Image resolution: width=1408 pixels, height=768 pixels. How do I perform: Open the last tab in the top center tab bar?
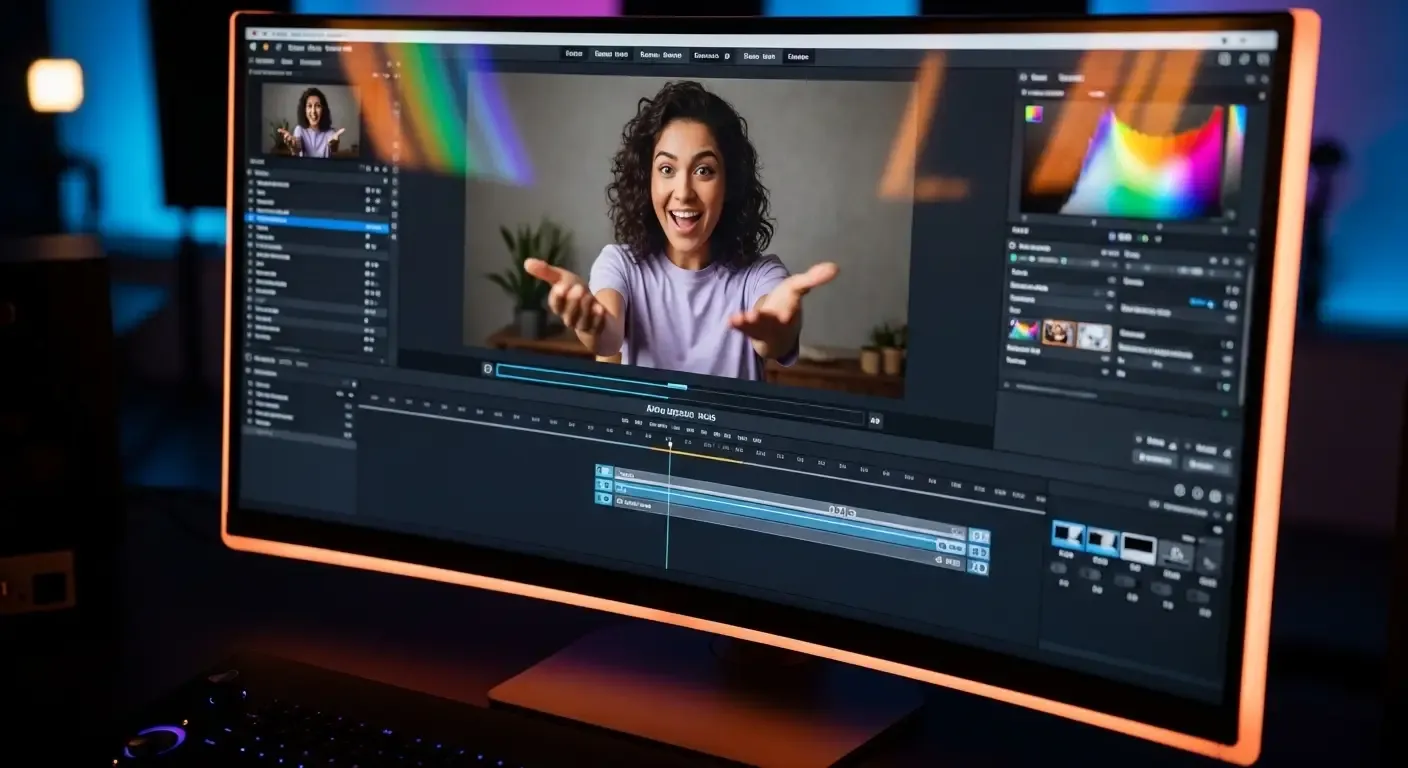(798, 57)
